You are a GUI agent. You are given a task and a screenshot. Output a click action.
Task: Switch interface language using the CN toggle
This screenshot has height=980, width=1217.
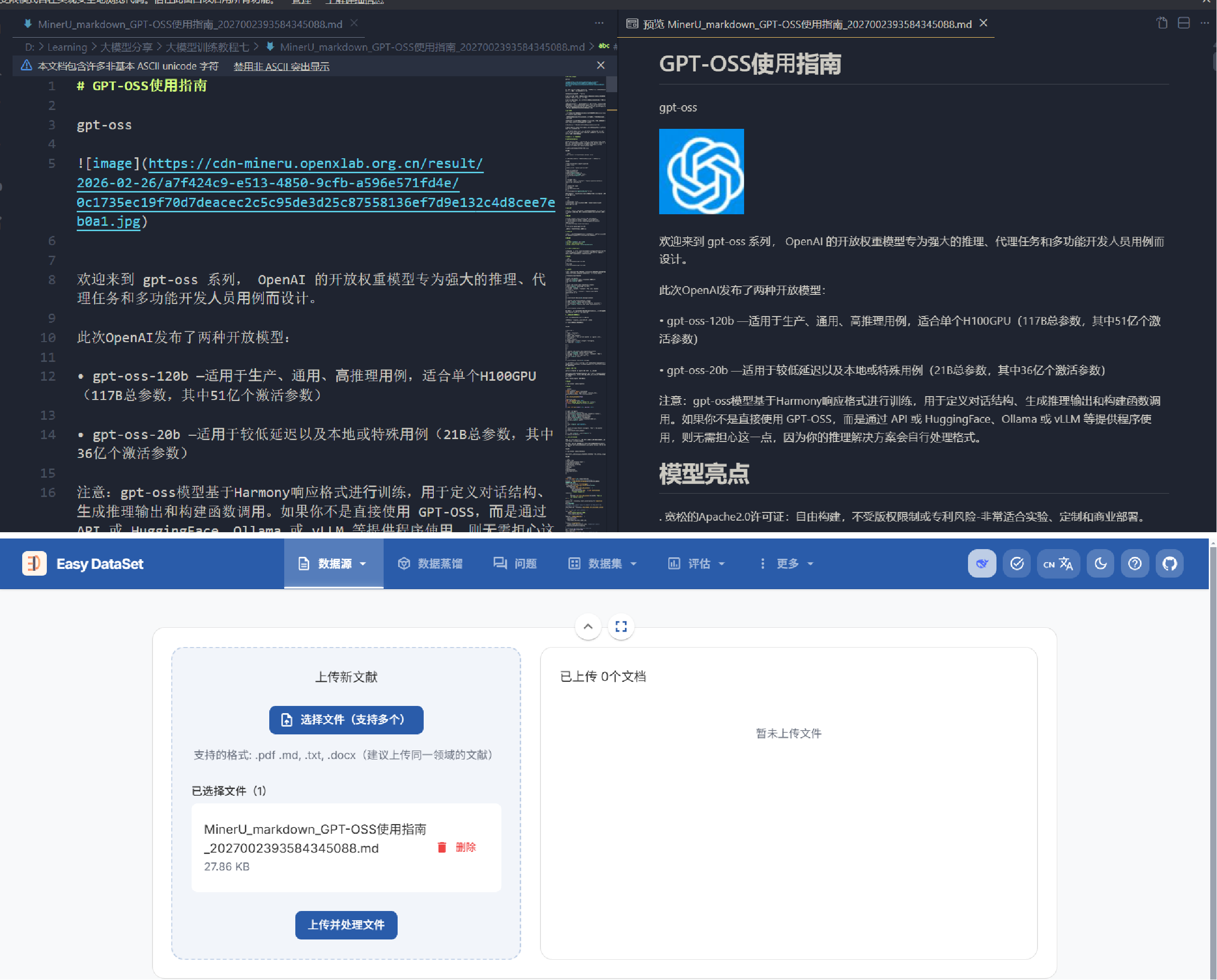coord(1058,564)
